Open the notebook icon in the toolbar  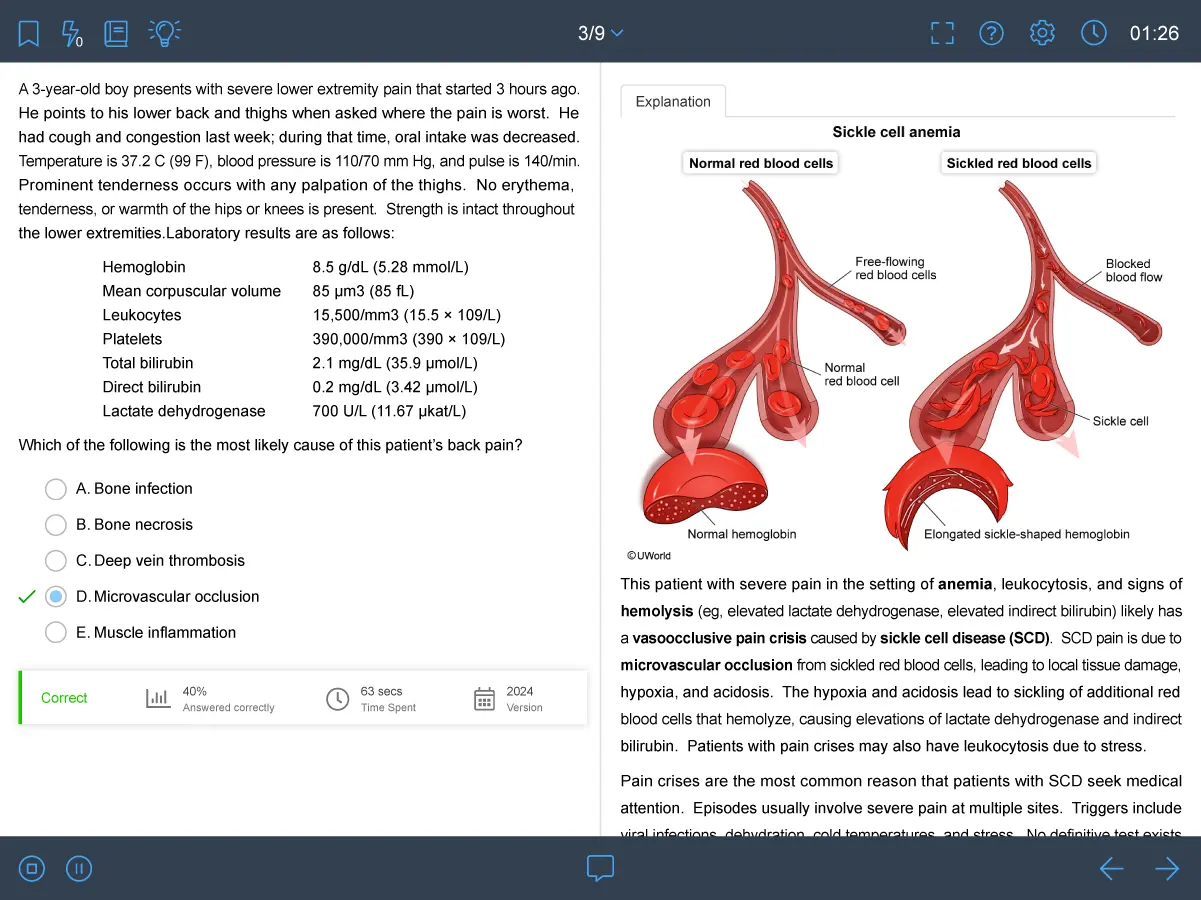(116, 34)
